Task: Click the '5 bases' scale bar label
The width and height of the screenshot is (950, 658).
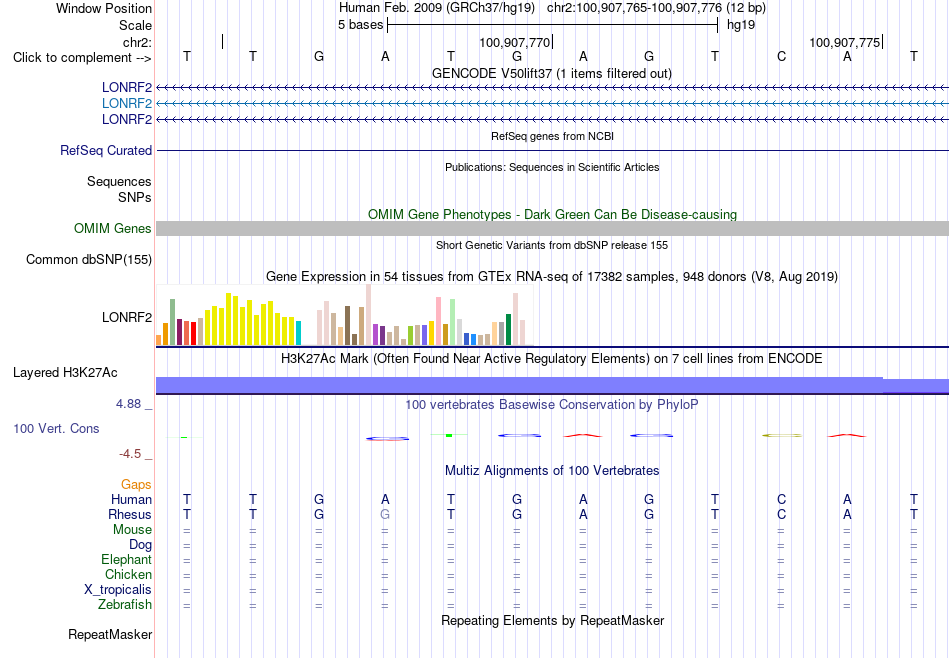Action: pyautogui.click(x=360, y=25)
